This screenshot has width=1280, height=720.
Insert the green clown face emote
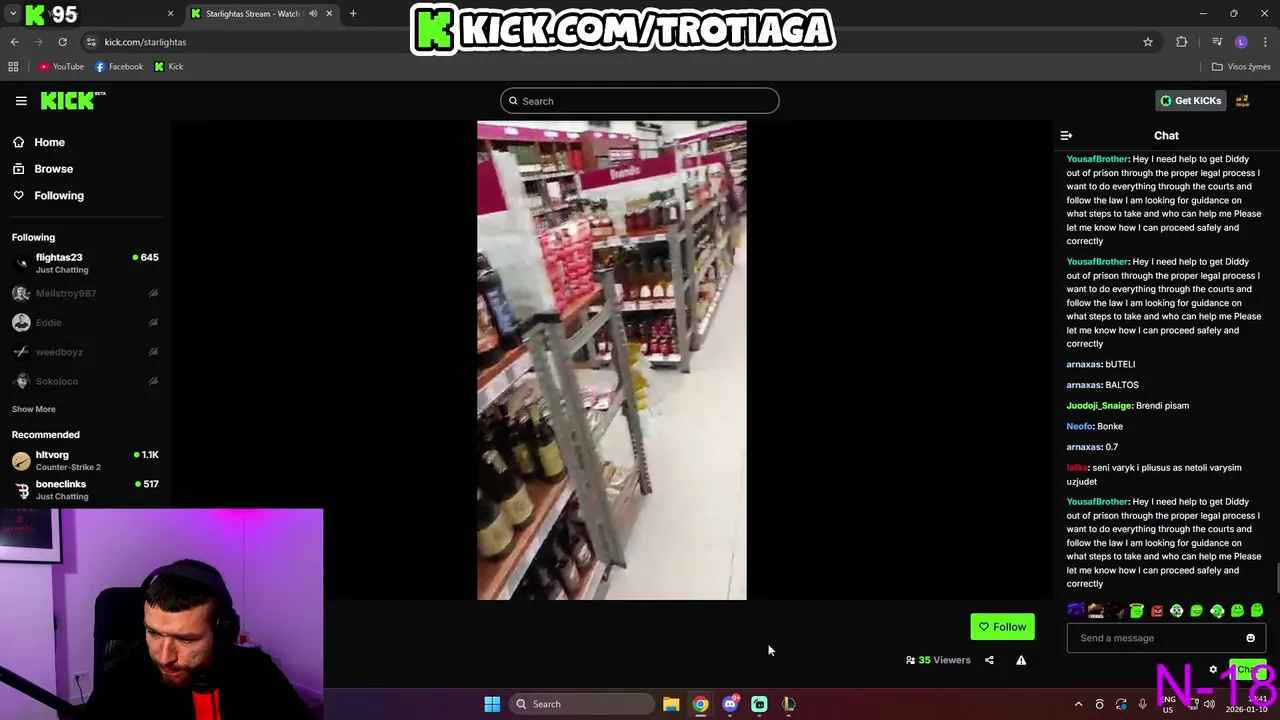(1177, 611)
